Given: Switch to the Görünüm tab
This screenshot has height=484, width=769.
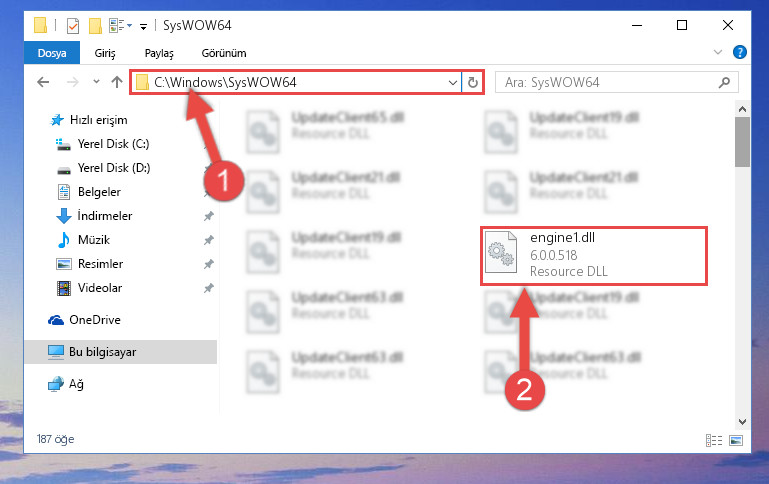Looking at the screenshot, I should click(x=224, y=53).
